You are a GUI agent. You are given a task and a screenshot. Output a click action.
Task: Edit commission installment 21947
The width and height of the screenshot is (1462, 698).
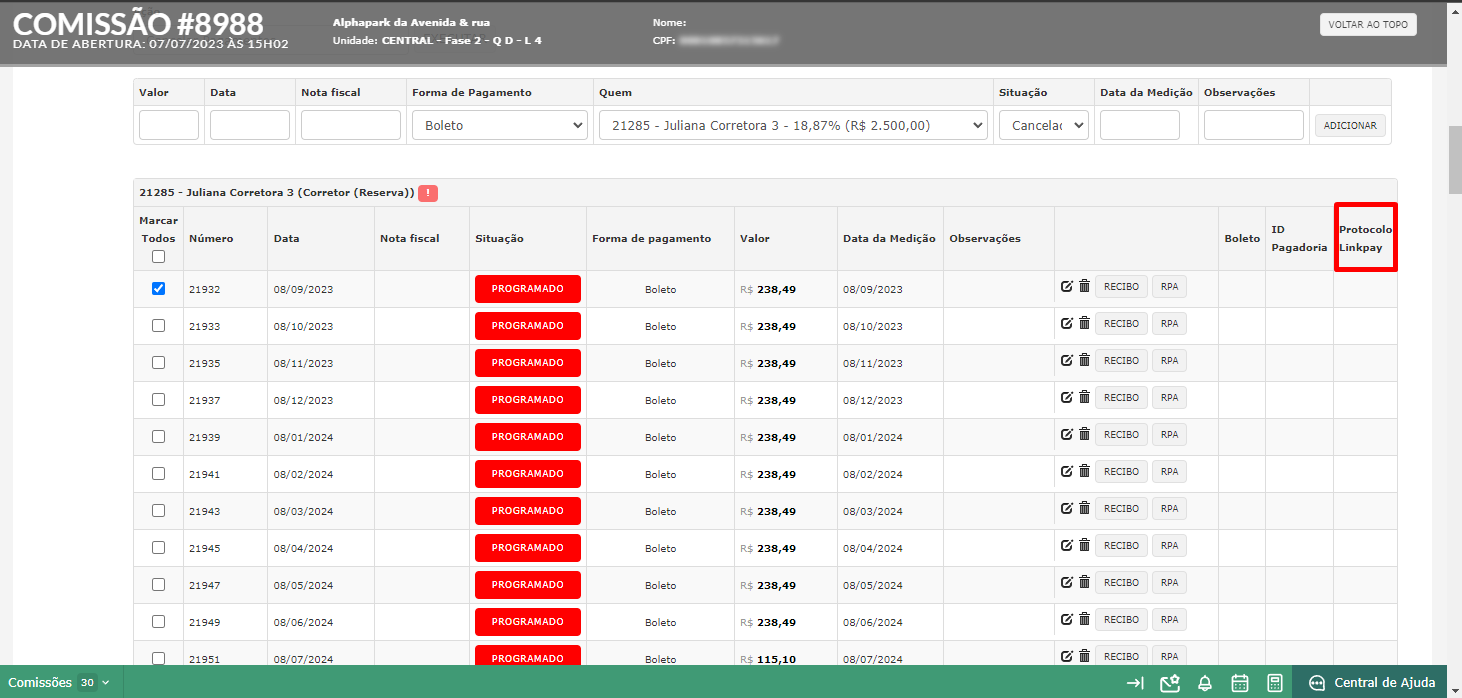pyautogui.click(x=1067, y=583)
